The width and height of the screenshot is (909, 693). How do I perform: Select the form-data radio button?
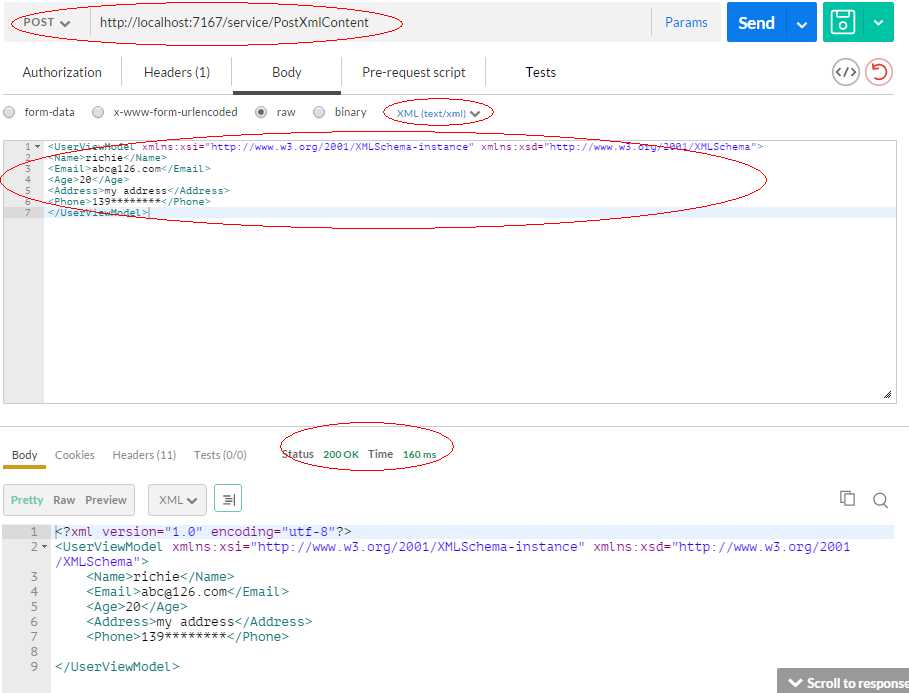tap(9, 113)
